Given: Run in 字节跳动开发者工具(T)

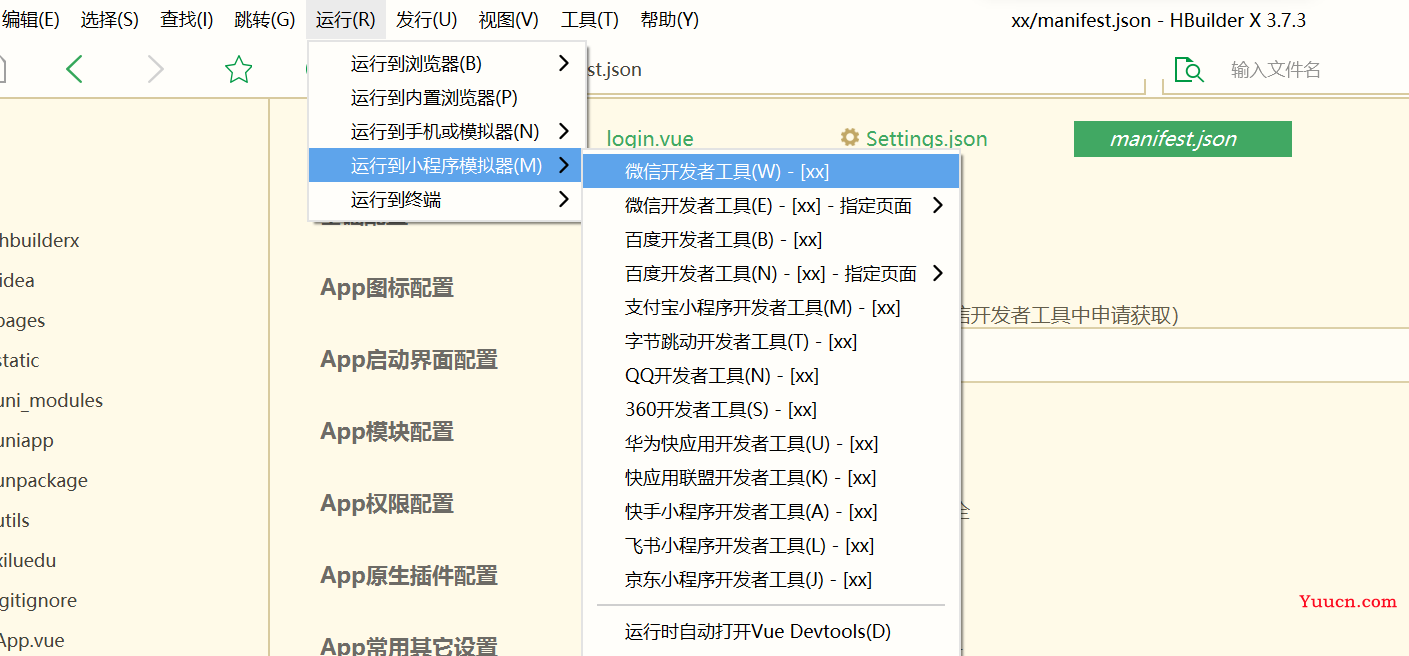Looking at the screenshot, I should [x=771, y=342].
